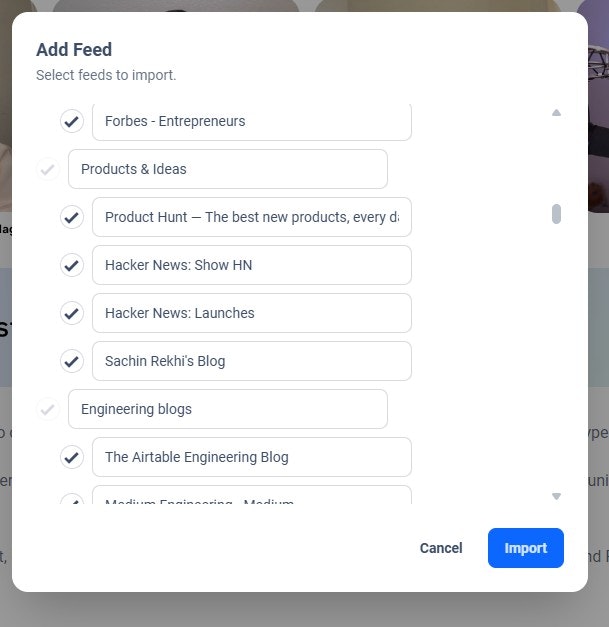
Task: Click the feed list scrollbar thumb
Action: [556, 214]
